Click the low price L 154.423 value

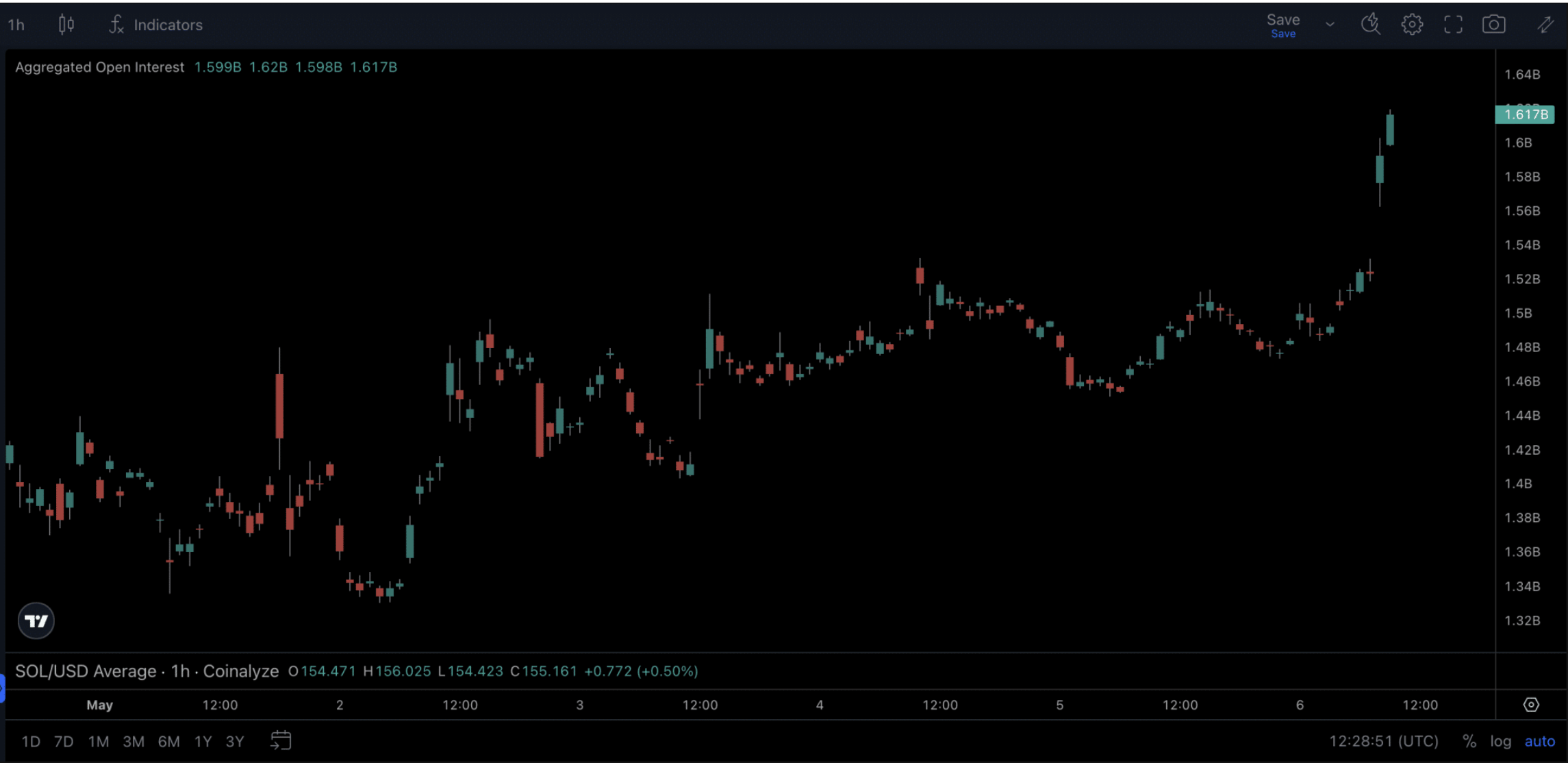pyautogui.click(x=470, y=671)
